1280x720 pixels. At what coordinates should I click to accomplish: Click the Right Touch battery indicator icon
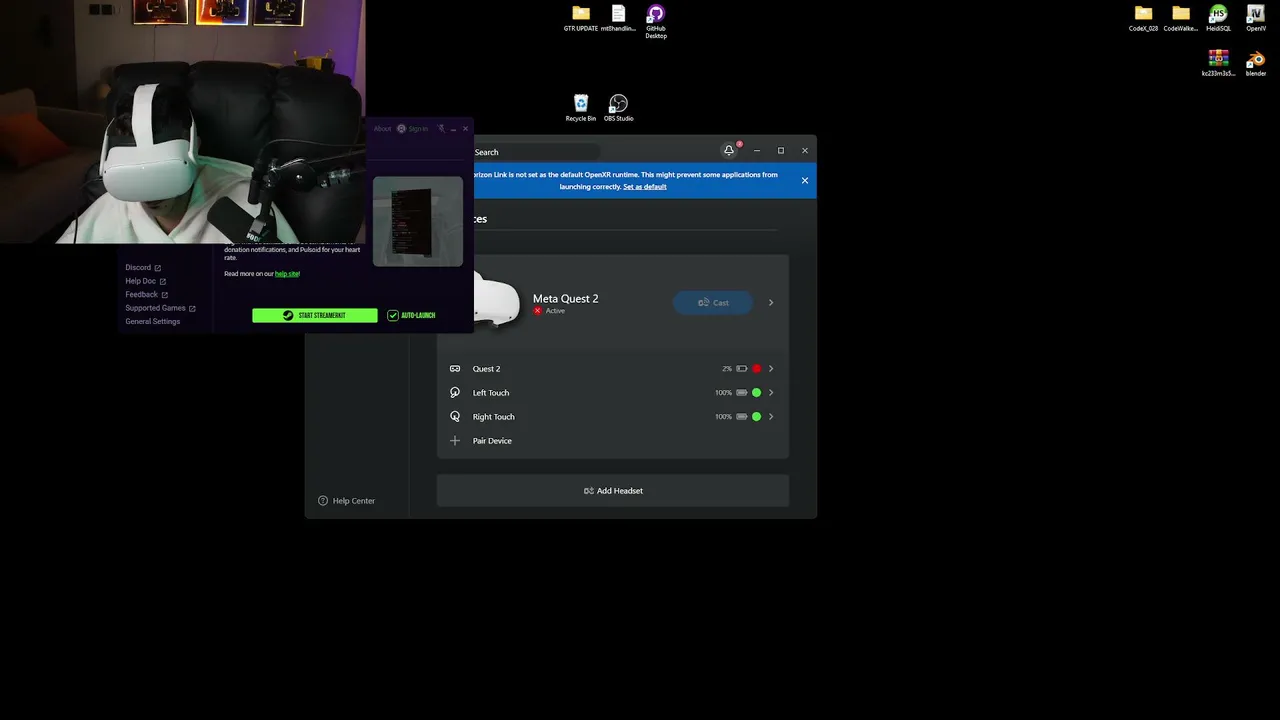tap(741, 417)
